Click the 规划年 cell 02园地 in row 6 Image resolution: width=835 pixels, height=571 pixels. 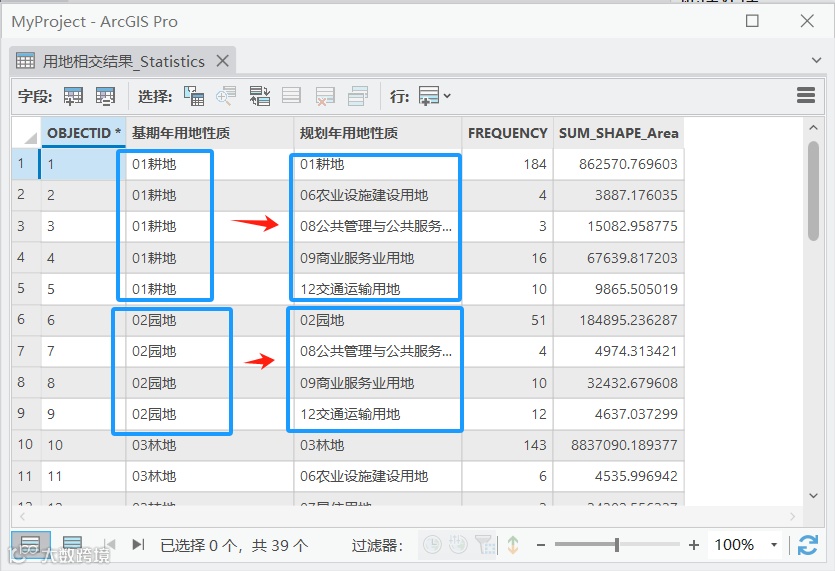[378, 320]
